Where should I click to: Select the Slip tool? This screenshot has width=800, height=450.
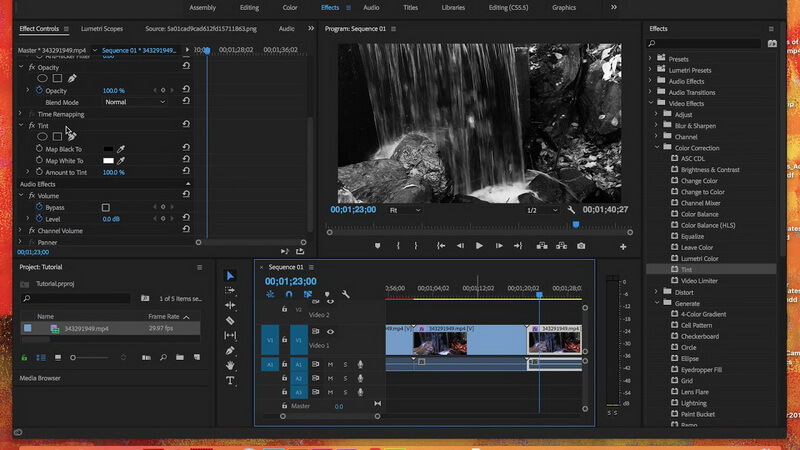click(x=230, y=335)
